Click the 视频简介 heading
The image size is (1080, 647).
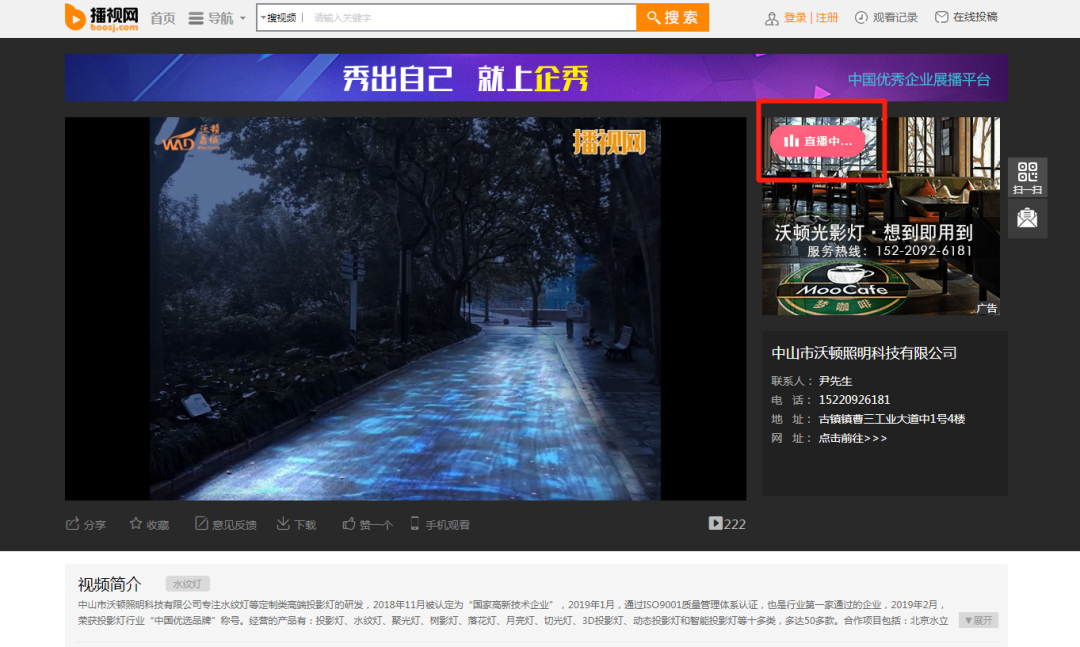tap(109, 584)
